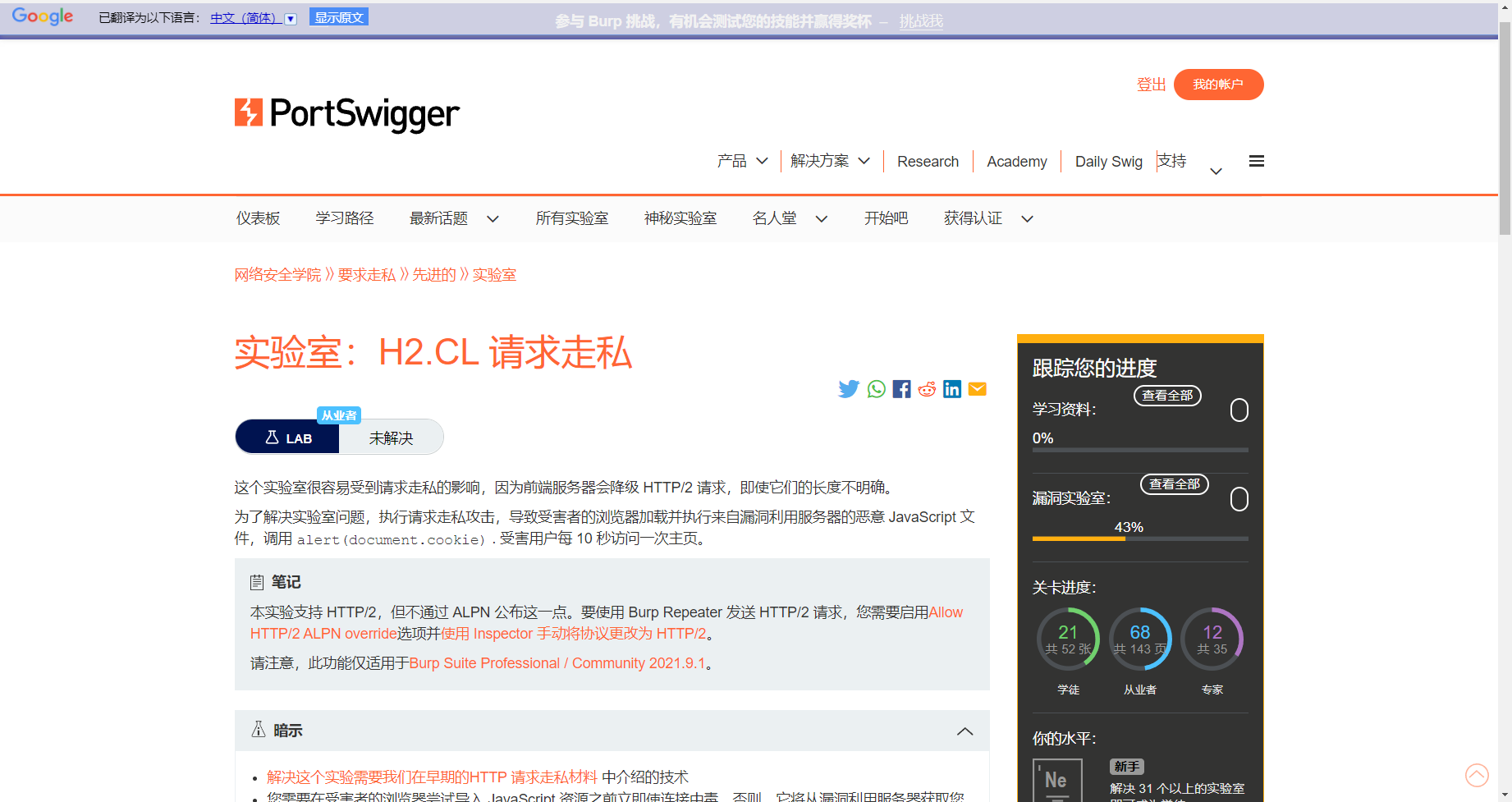The width and height of the screenshot is (1512, 802).
Task: Click 查看全部 for 学习资料
Action: 1167,396
